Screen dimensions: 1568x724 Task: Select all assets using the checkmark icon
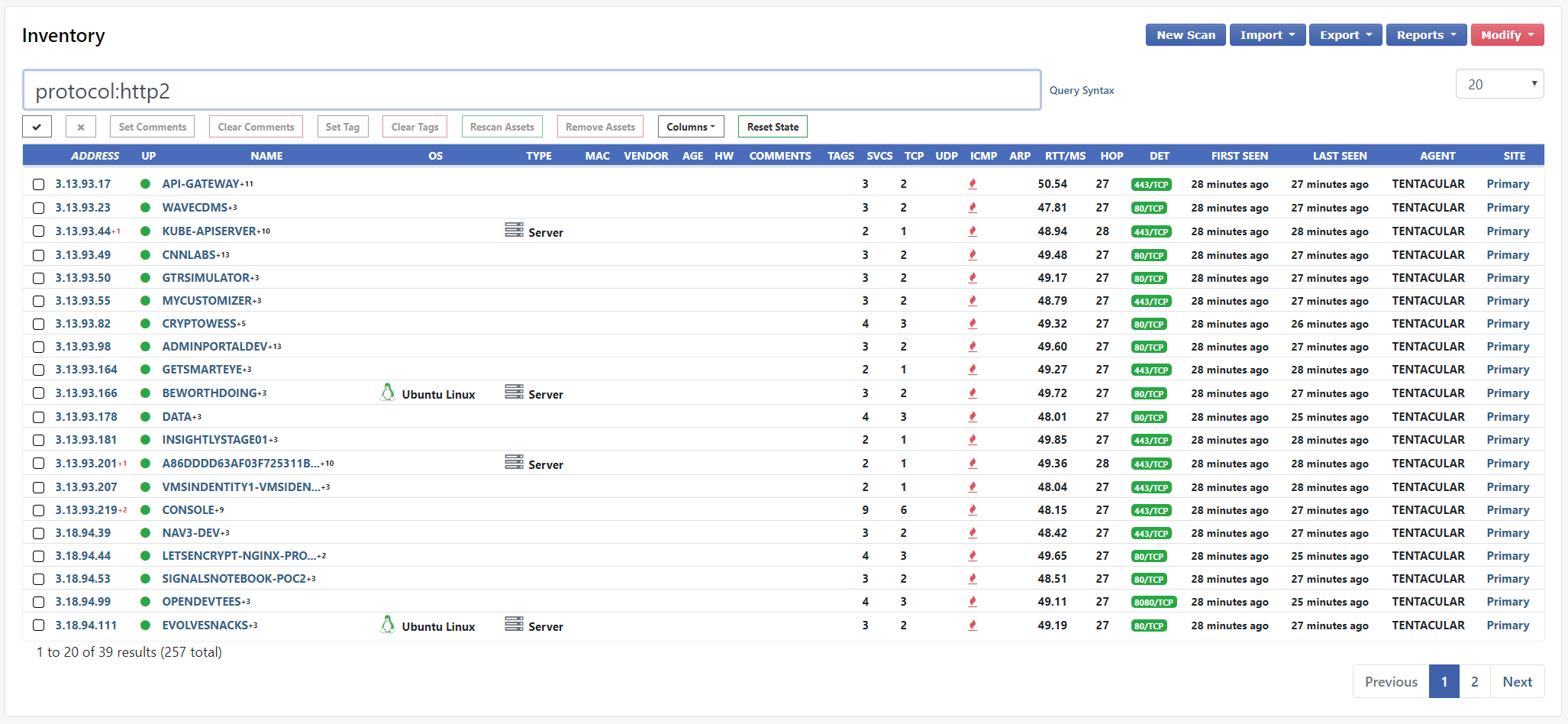point(37,126)
